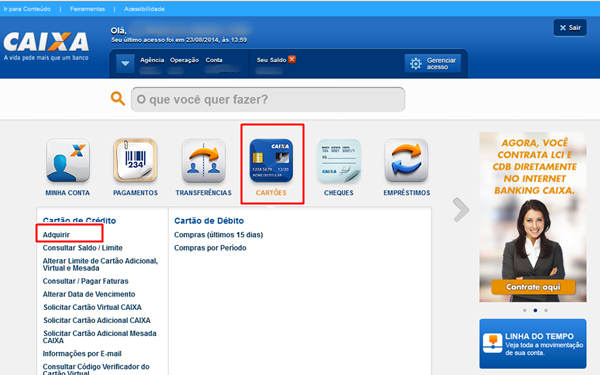
Task: Click the Linha do Tempo speech-bubble icon
Action: pos(492,343)
